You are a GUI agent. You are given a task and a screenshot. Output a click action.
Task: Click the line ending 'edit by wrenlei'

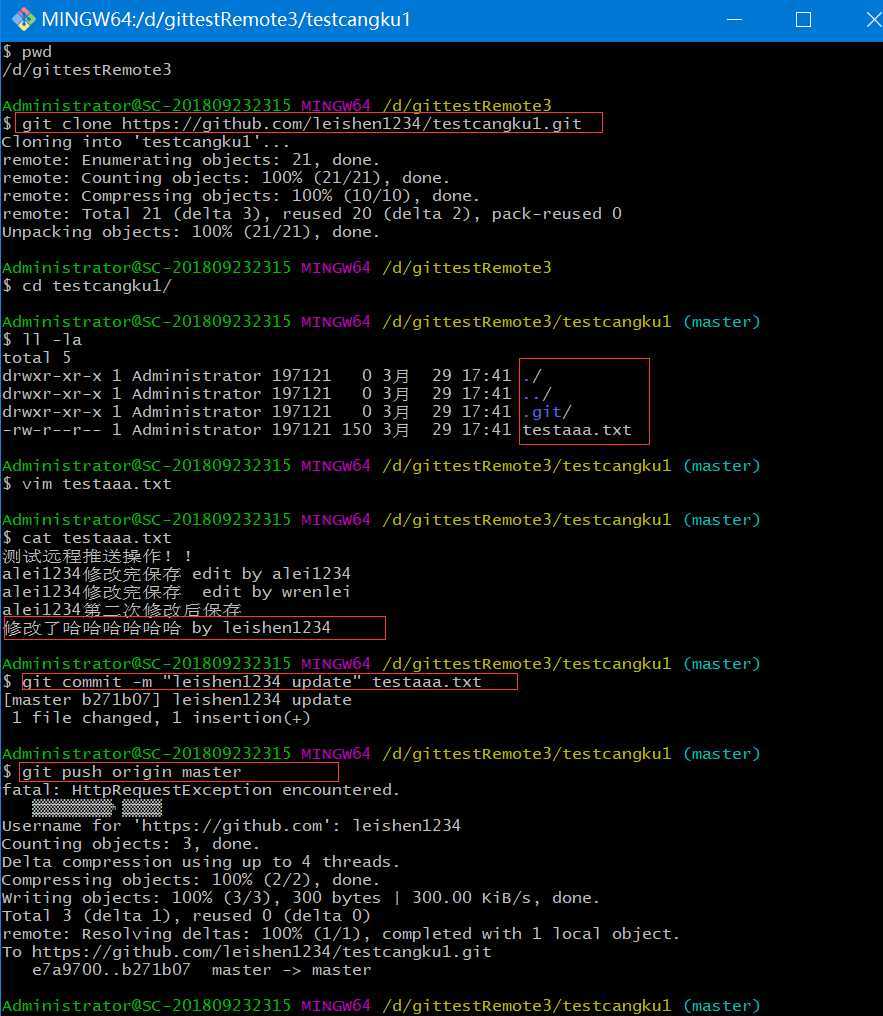(x=176, y=592)
